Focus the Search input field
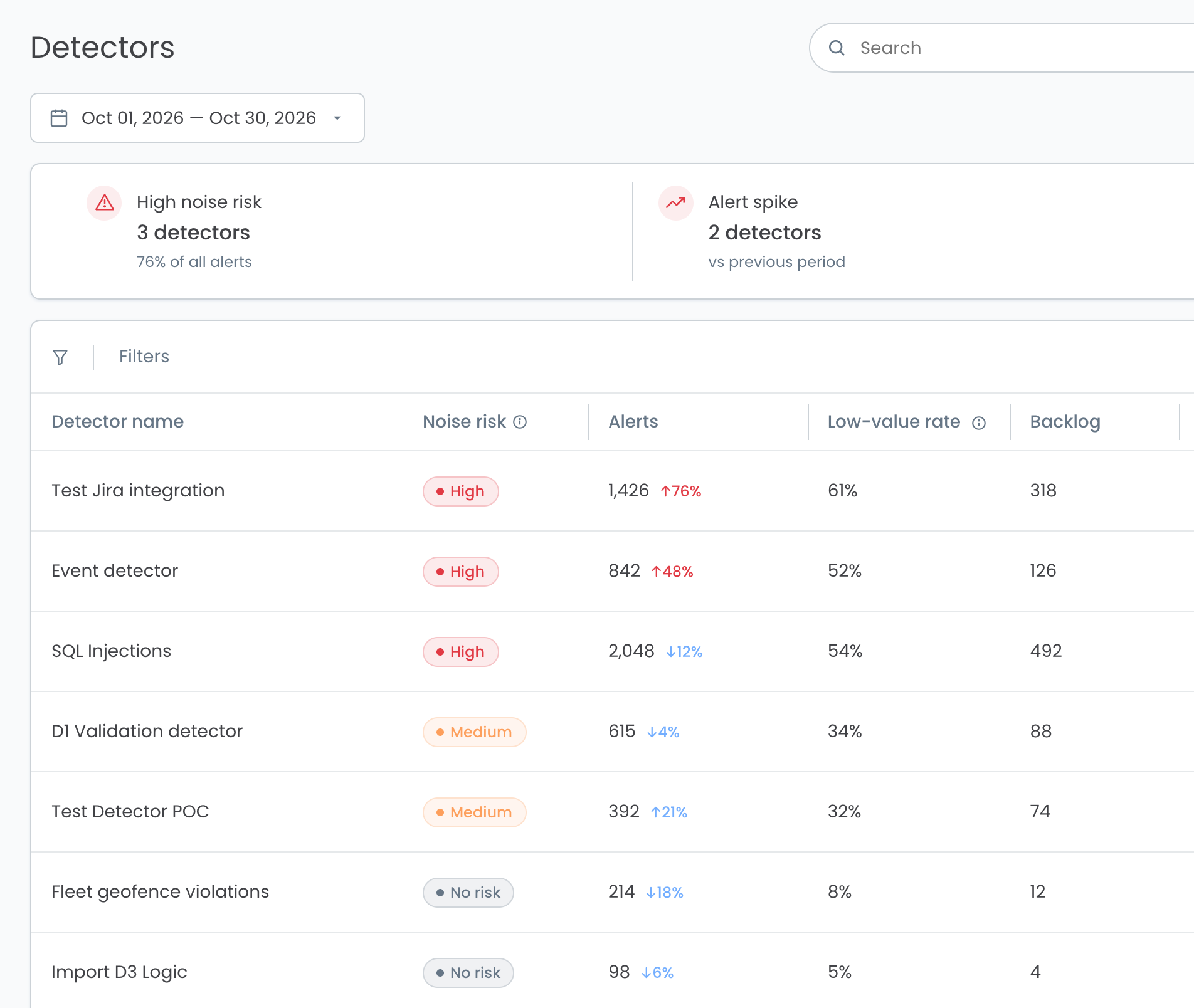The image size is (1194, 1008). click(1001, 48)
